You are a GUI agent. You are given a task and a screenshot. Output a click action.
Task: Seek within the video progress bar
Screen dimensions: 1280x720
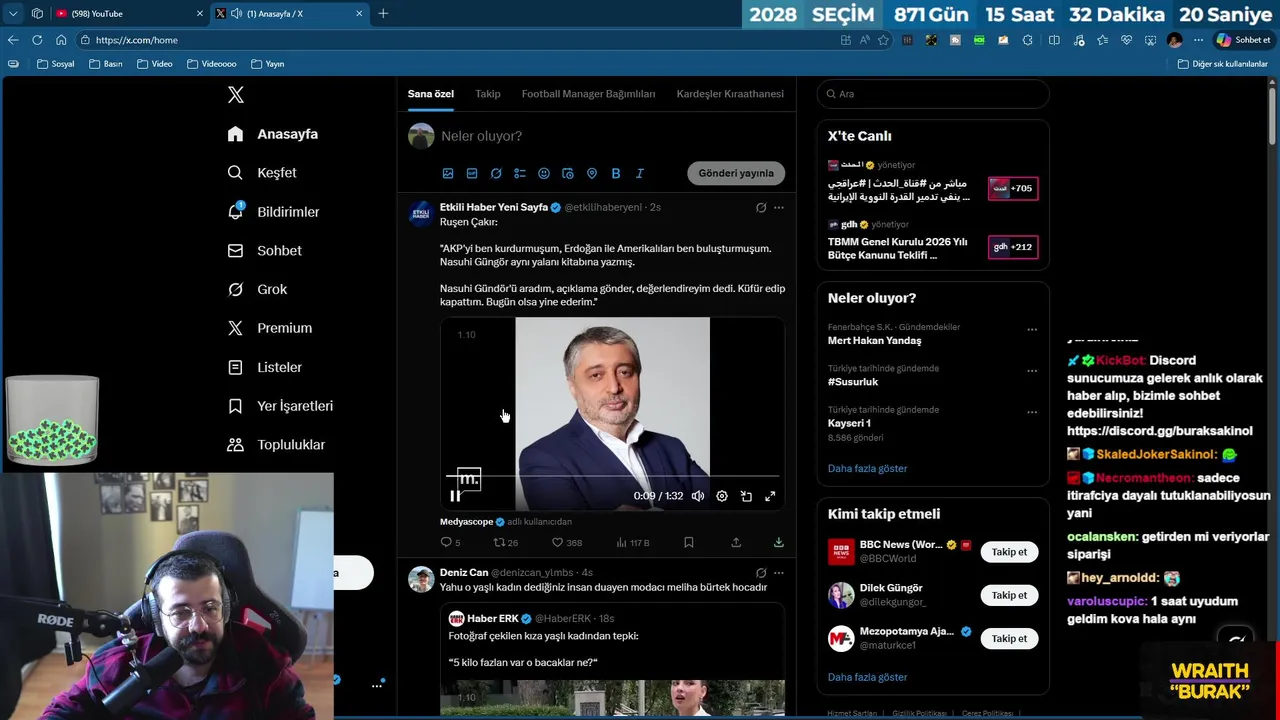pos(612,477)
